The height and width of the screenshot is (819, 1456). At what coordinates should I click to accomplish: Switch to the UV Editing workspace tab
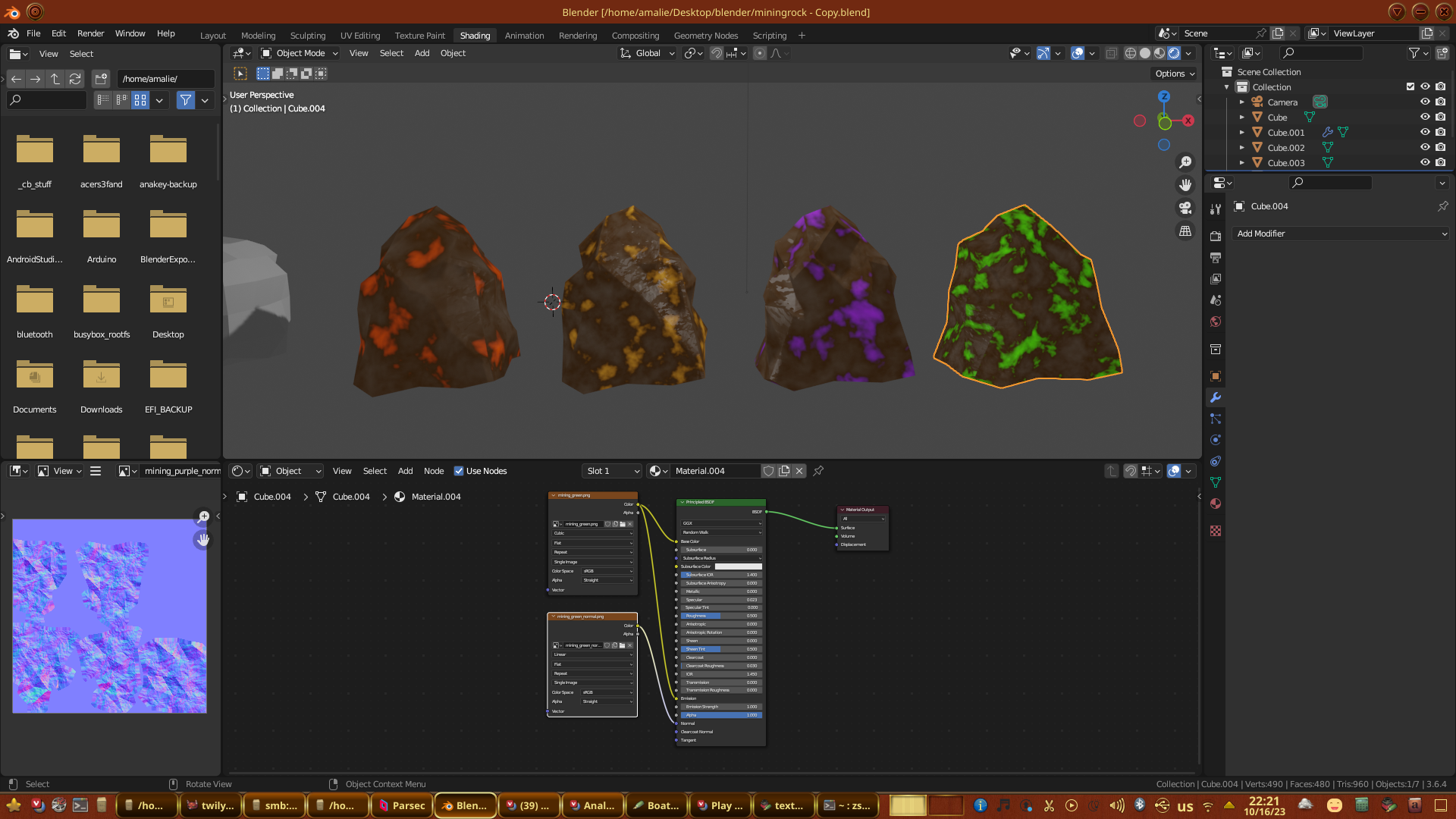tap(359, 35)
